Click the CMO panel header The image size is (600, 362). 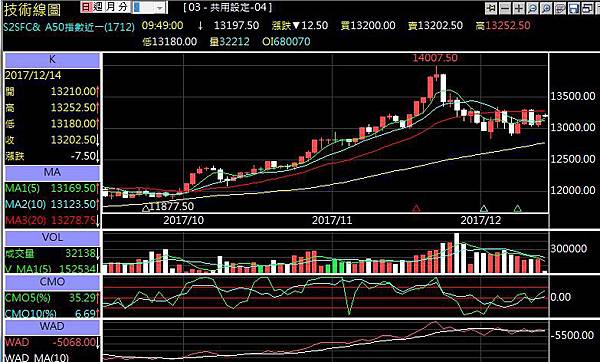point(52,282)
